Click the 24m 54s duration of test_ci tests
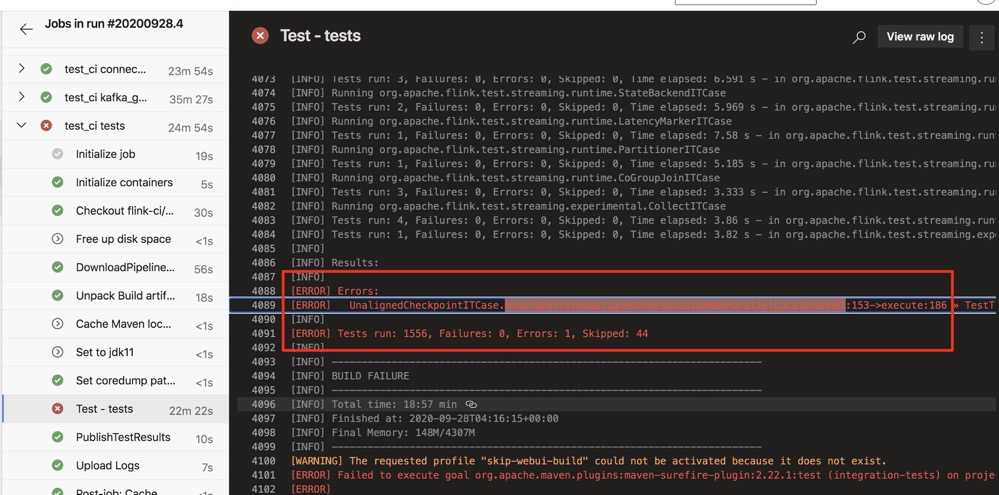 190,127
